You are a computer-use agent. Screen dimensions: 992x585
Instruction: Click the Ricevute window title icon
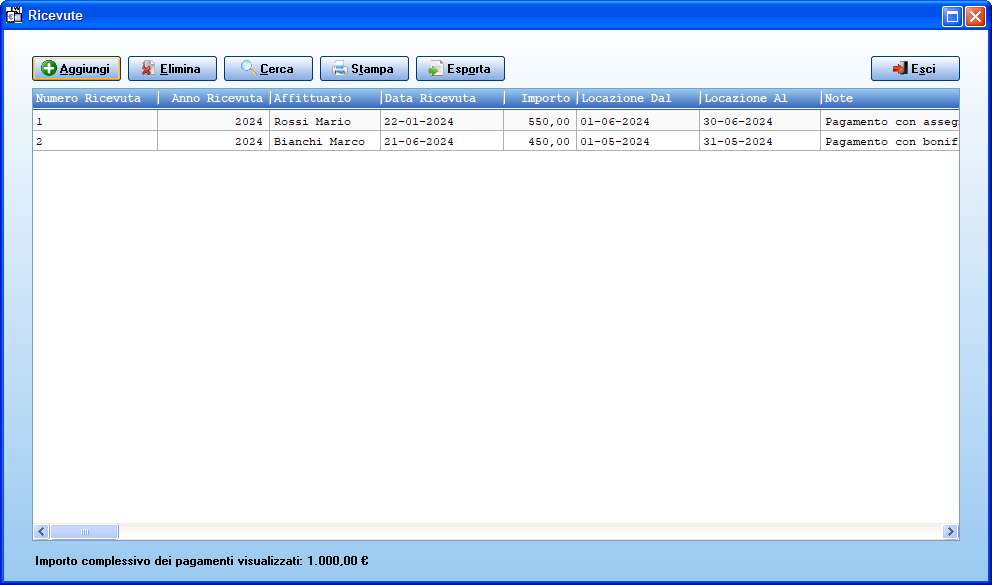click(14, 15)
